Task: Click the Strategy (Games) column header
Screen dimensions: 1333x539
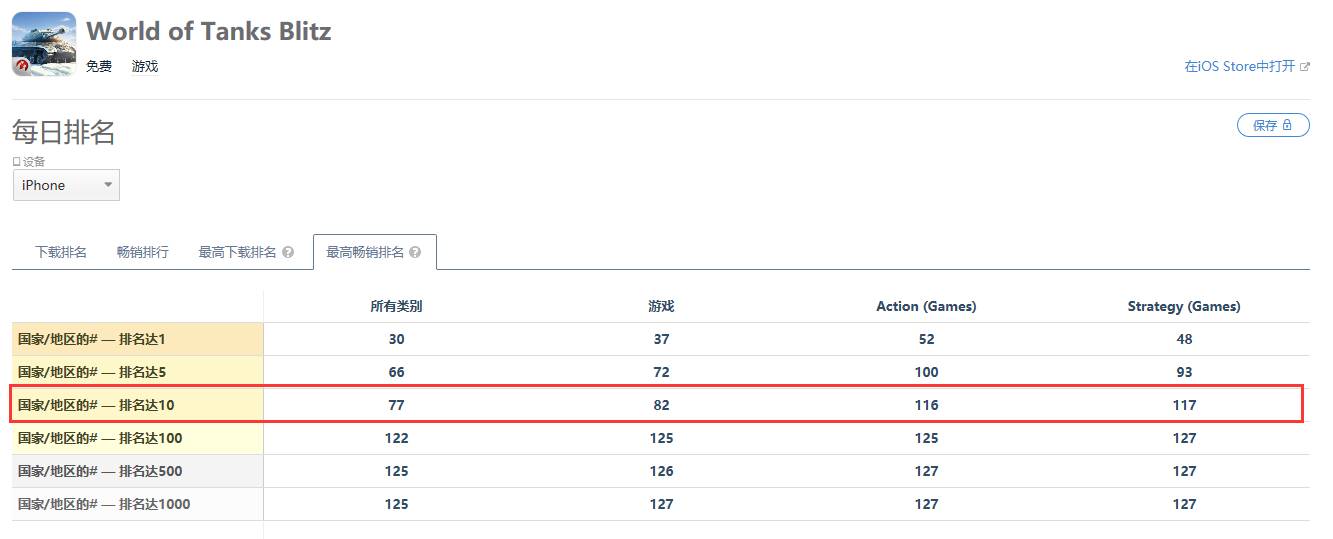Action: tap(1184, 307)
